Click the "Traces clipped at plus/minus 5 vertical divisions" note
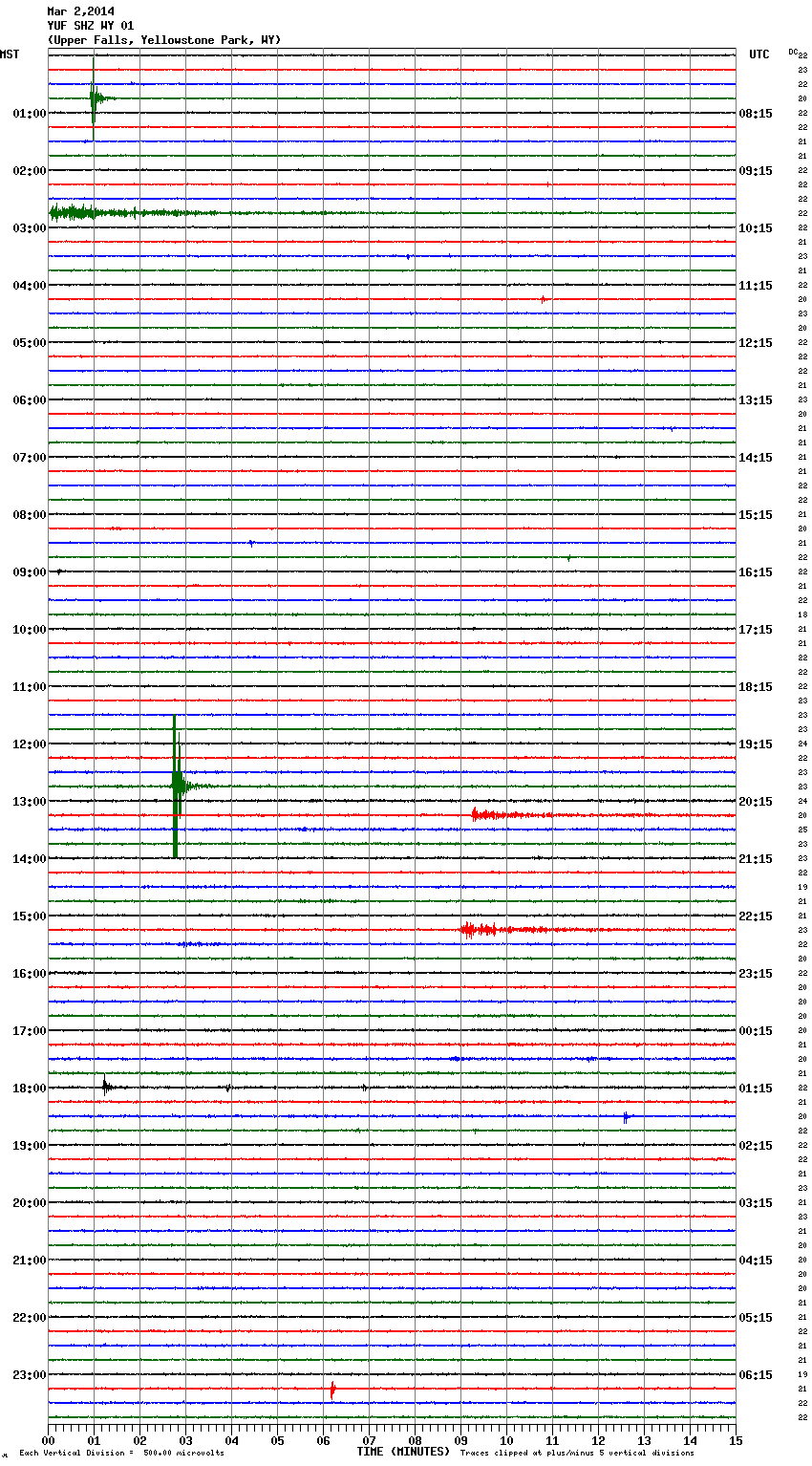Screen dimensions: 812x1466 click(x=577, y=1454)
